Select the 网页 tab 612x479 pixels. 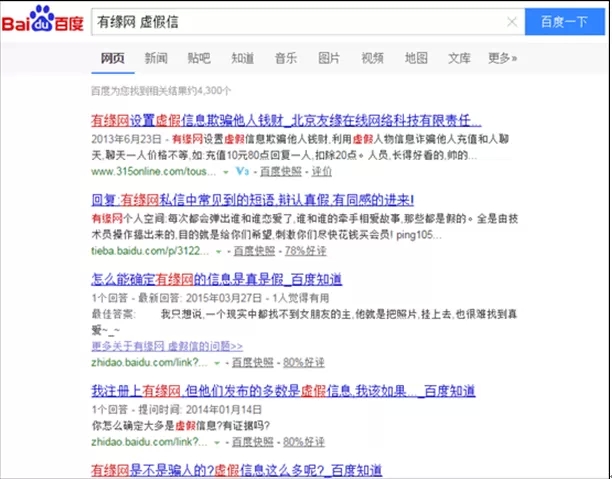tap(113, 58)
